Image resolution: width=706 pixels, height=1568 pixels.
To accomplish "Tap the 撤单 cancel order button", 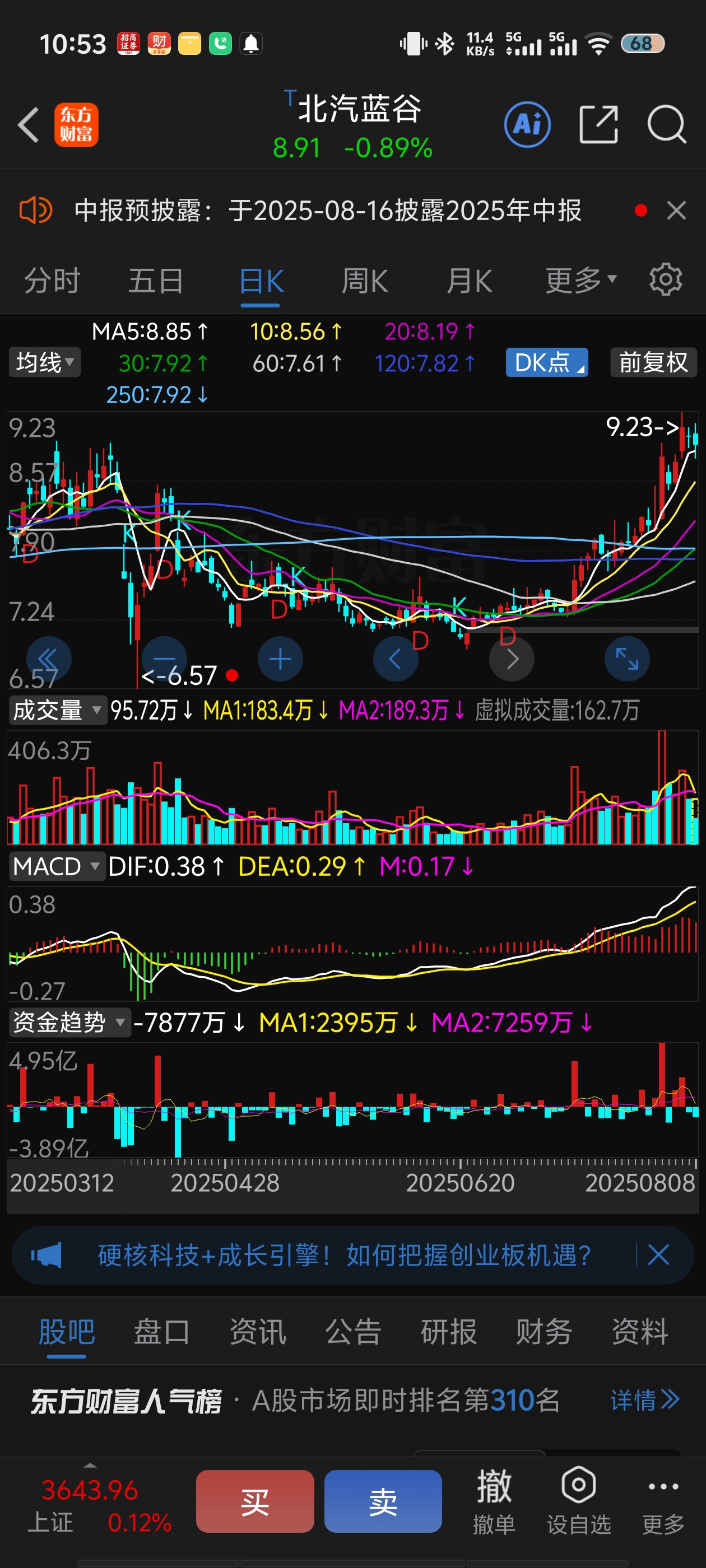I will (x=494, y=1501).
